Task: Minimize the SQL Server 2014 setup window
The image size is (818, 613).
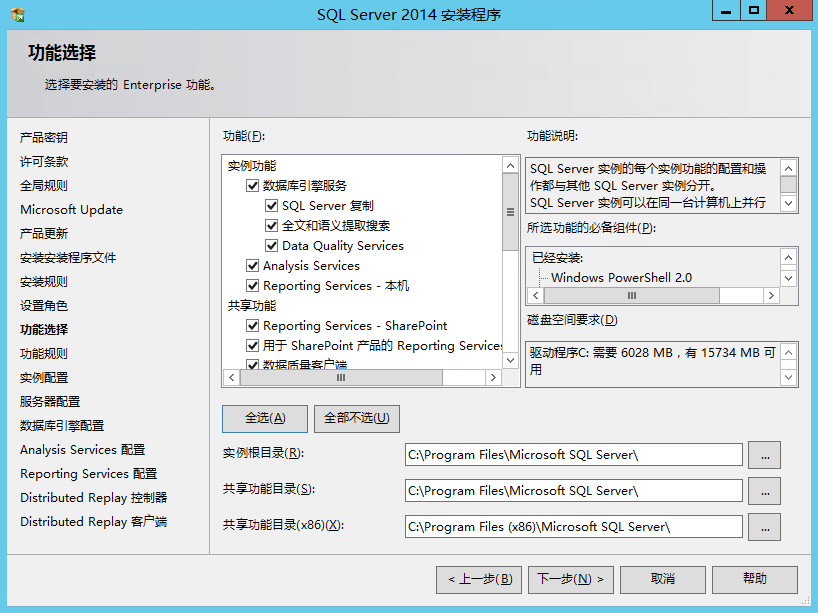Action: coord(726,10)
